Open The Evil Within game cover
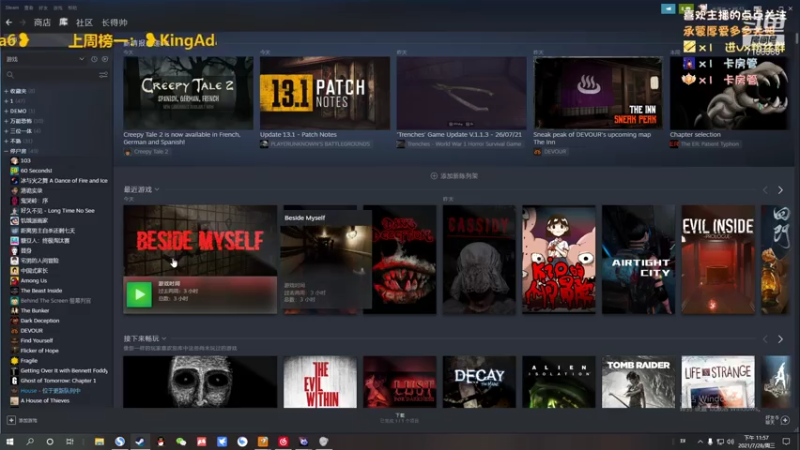This screenshot has width=800, height=450. coord(320,382)
